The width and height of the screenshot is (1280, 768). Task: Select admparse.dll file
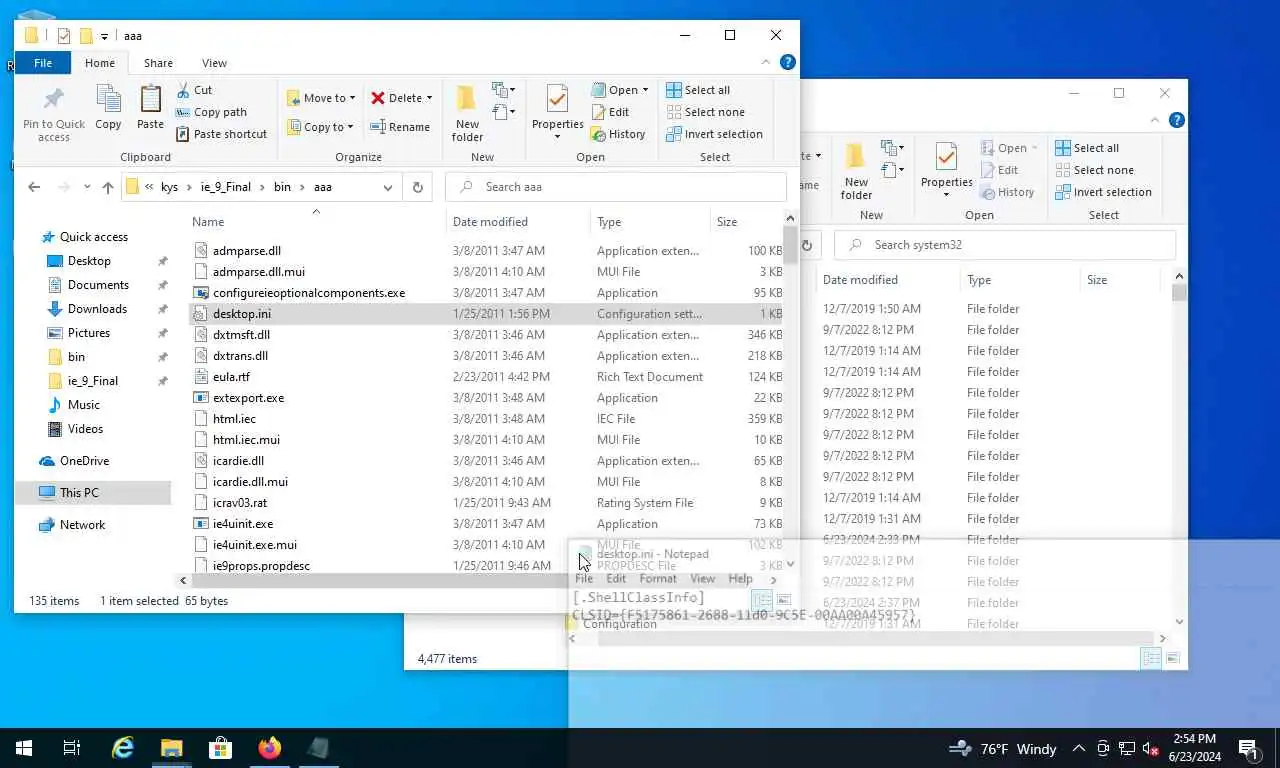[x=247, y=251]
